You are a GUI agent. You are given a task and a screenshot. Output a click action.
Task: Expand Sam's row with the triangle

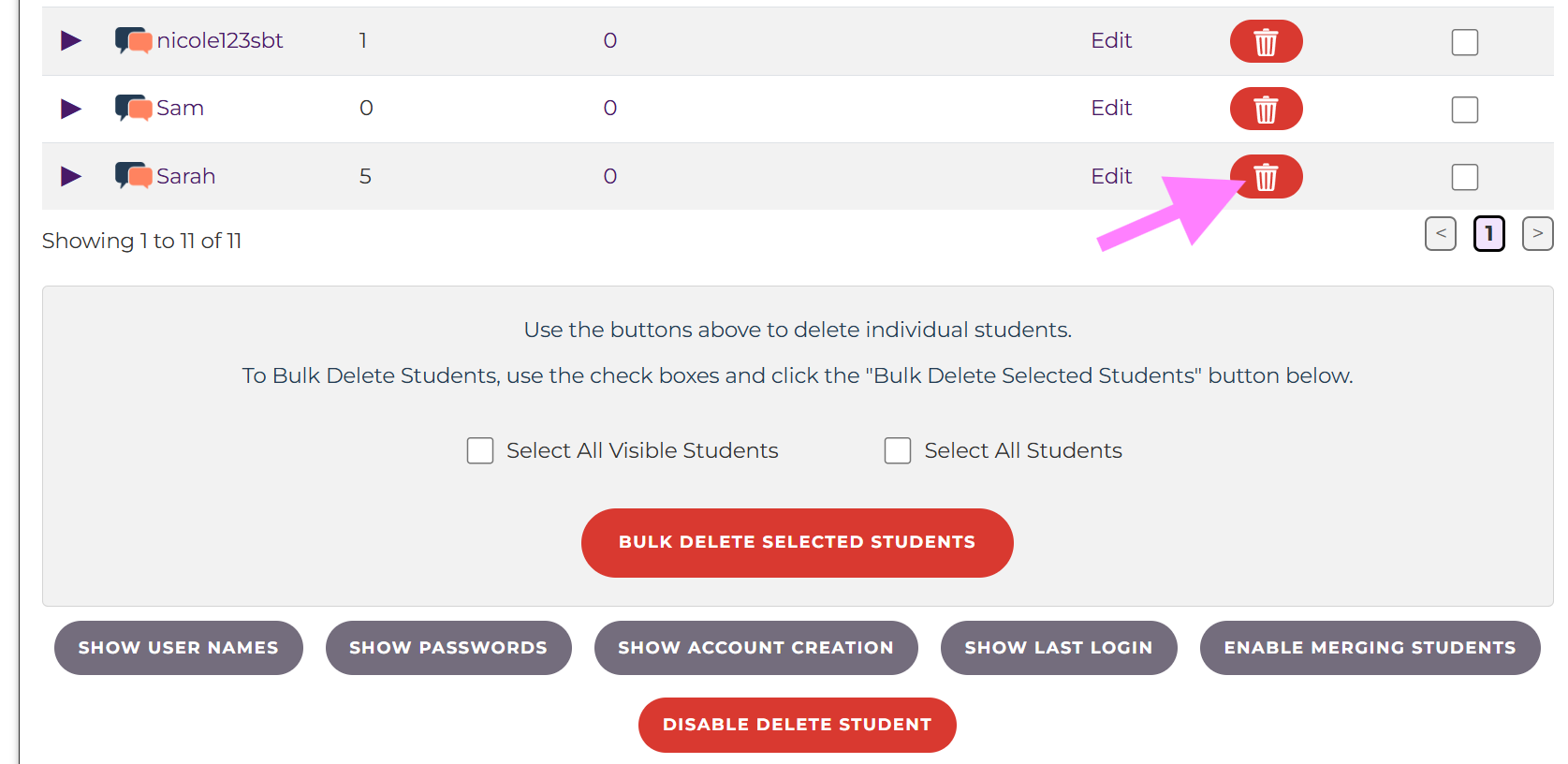click(x=71, y=109)
